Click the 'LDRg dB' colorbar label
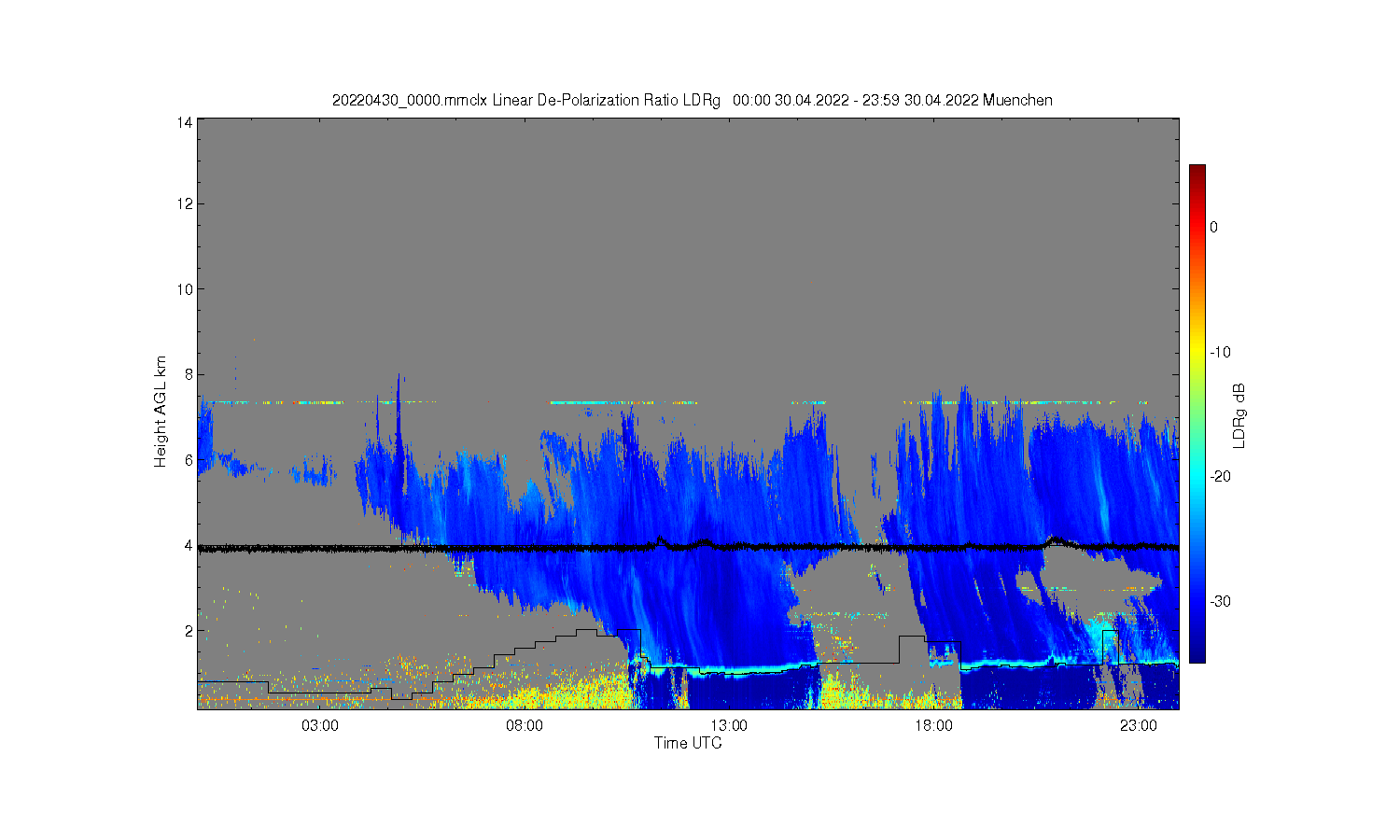 point(1239,416)
